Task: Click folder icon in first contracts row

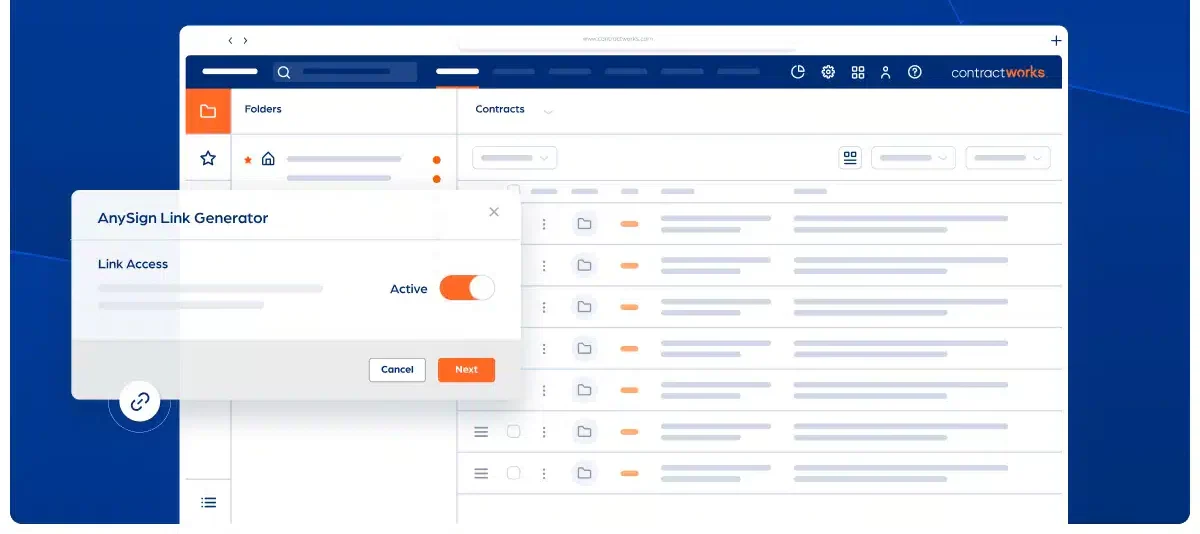Action: 585,224
